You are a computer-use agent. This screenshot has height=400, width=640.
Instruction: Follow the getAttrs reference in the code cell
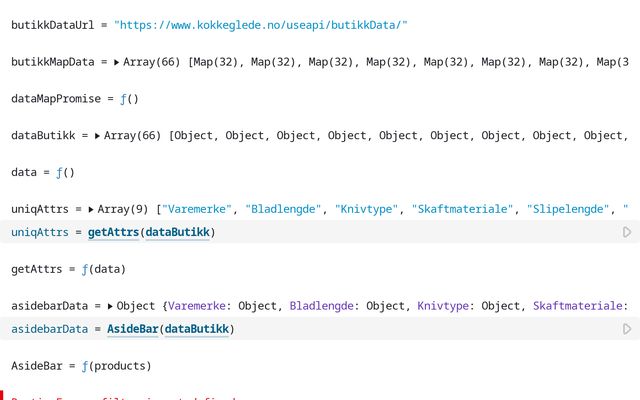(x=113, y=232)
